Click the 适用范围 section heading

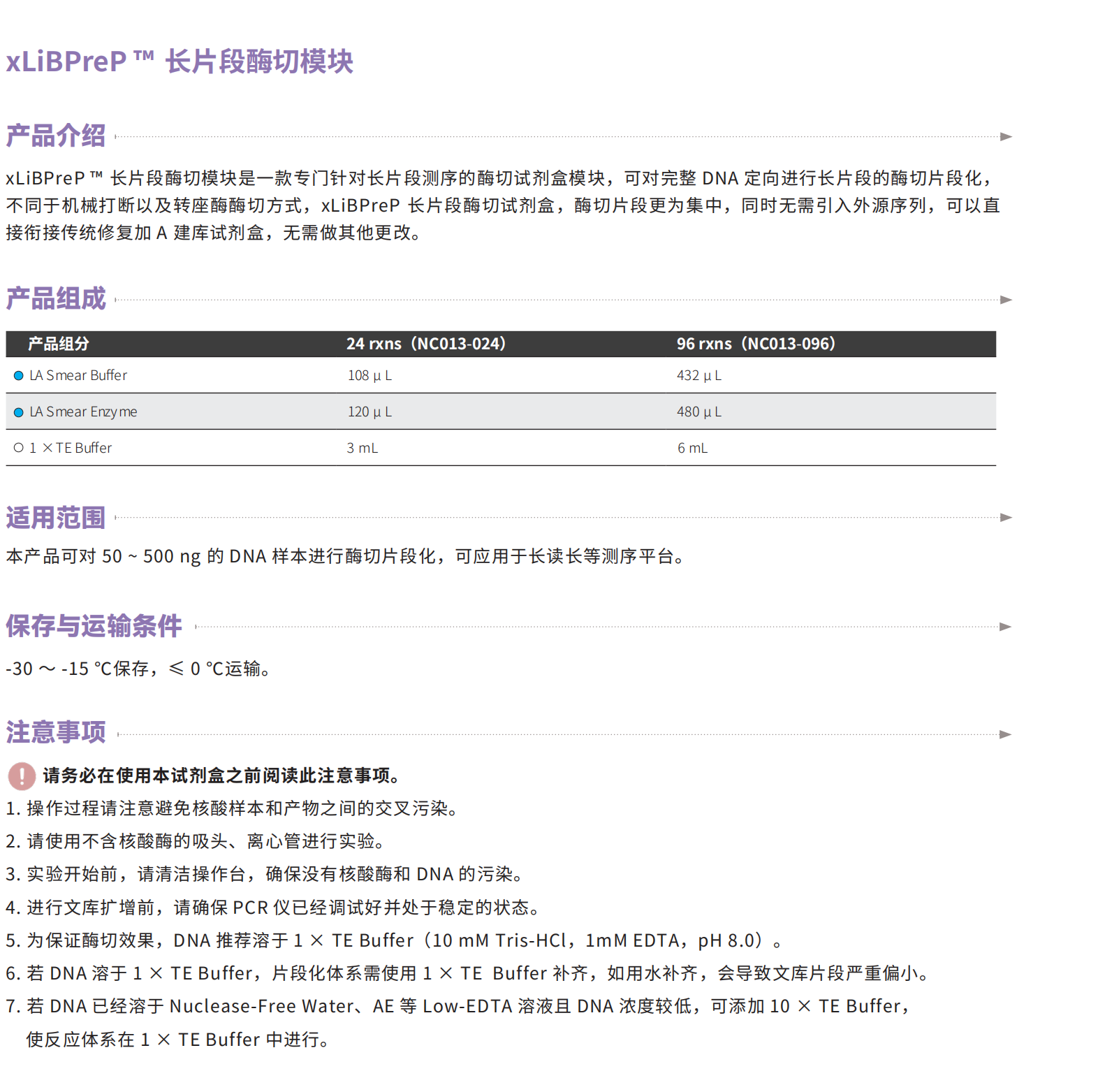pos(56,518)
